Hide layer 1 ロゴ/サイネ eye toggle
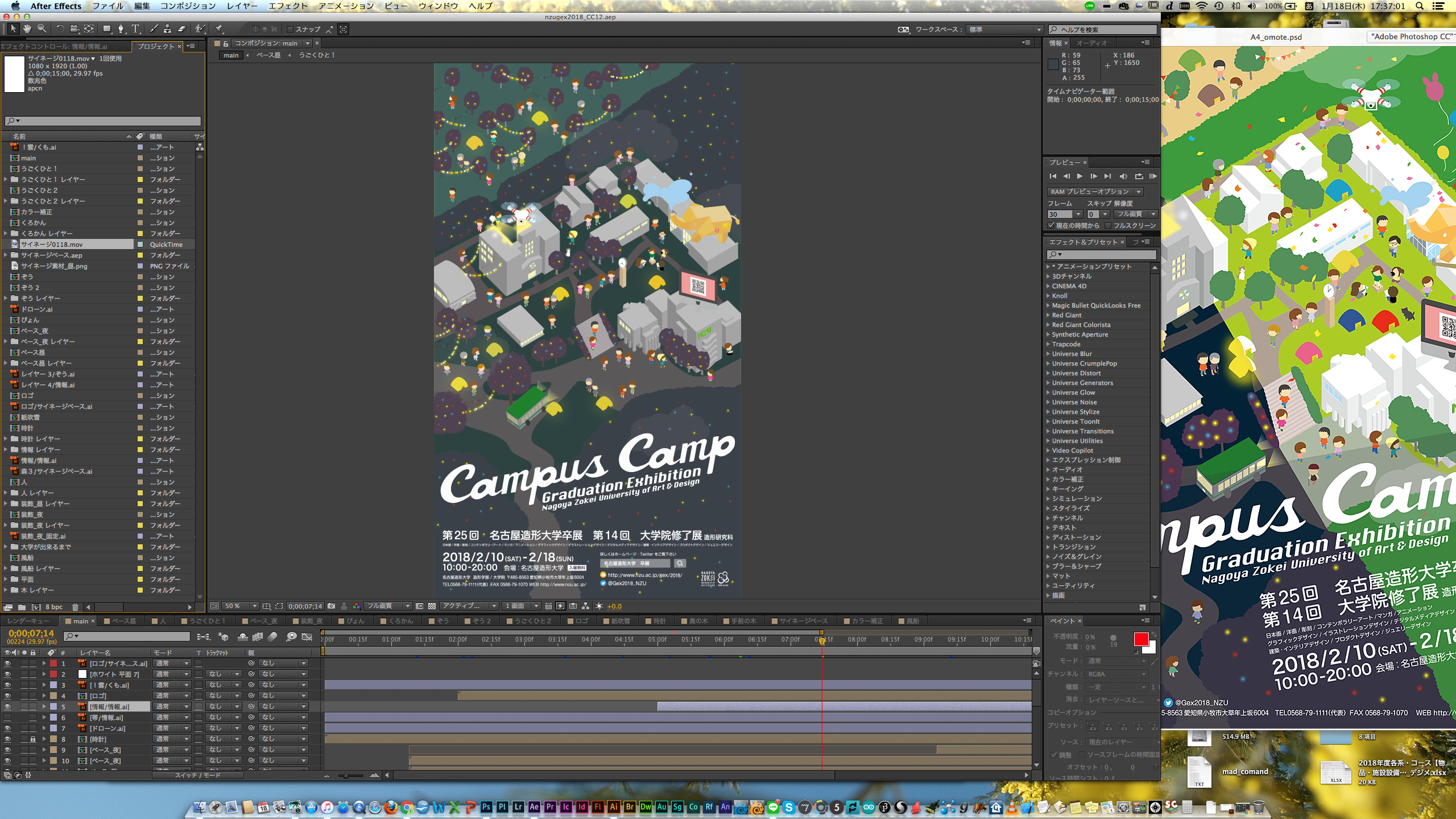Image resolution: width=1456 pixels, height=819 pixels. click(7, 664)
